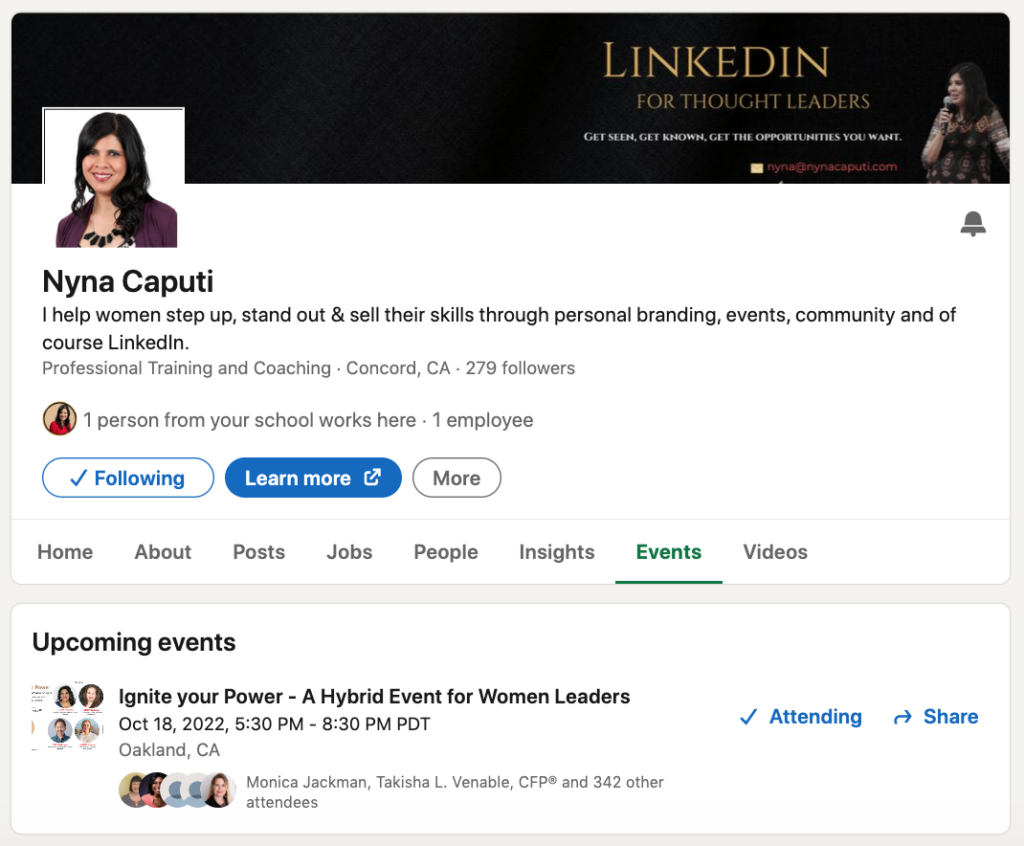Toggle the Attending status for the event
The height and width of the screenshot is (846, 1024).
point(801,717)
